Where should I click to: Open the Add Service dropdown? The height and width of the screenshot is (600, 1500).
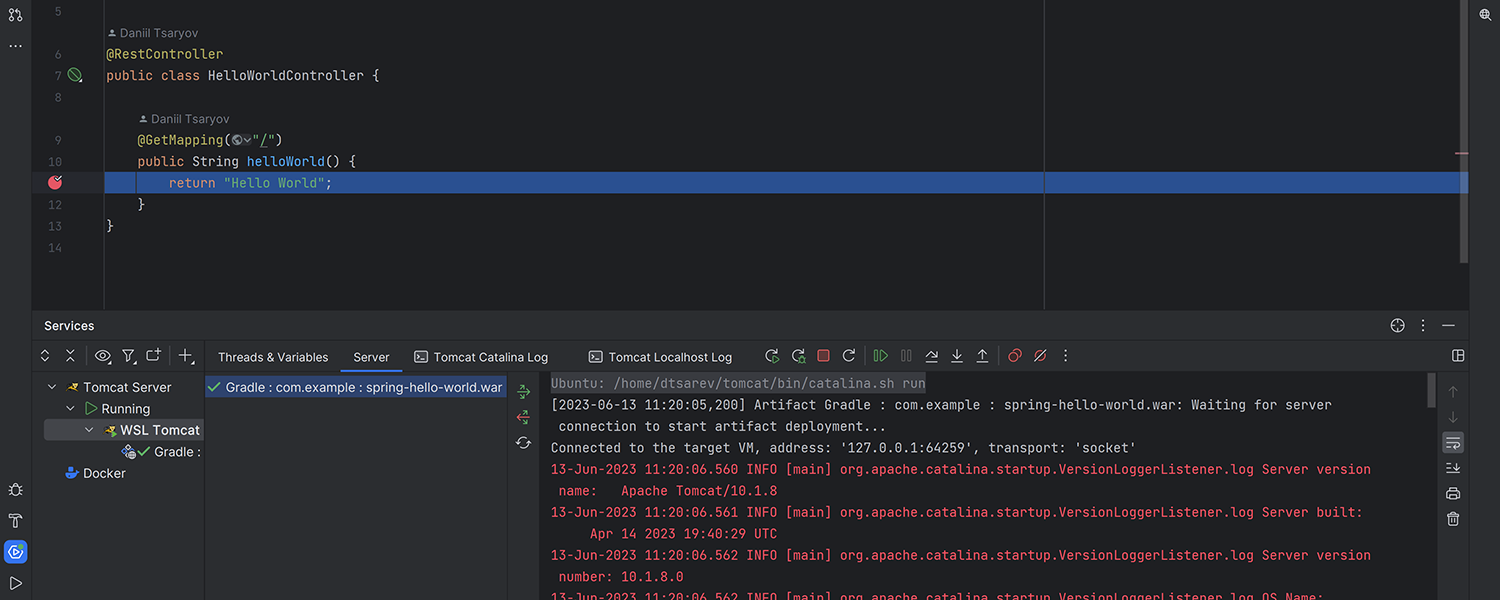tap(185, 356)
